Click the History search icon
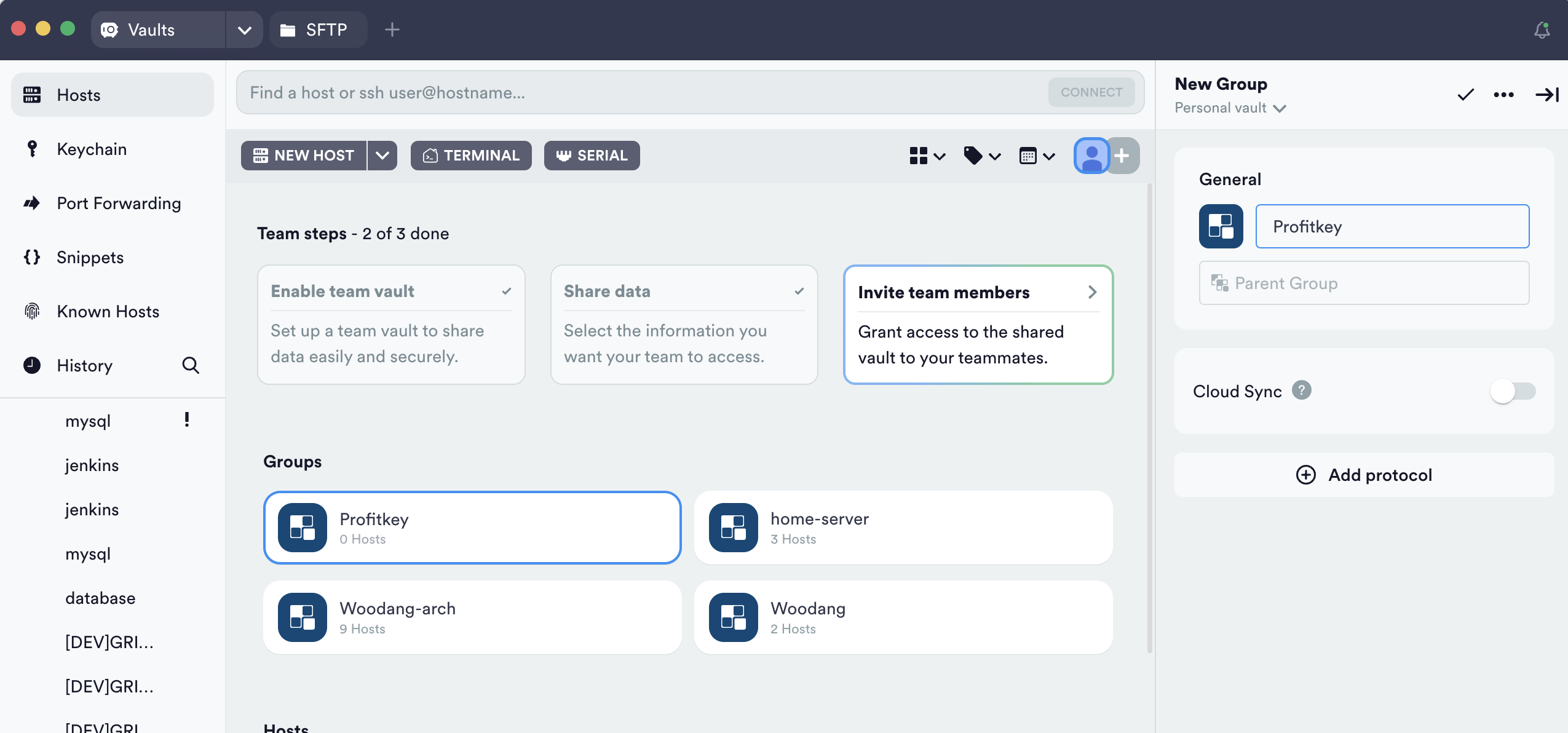 pos(191,365)
